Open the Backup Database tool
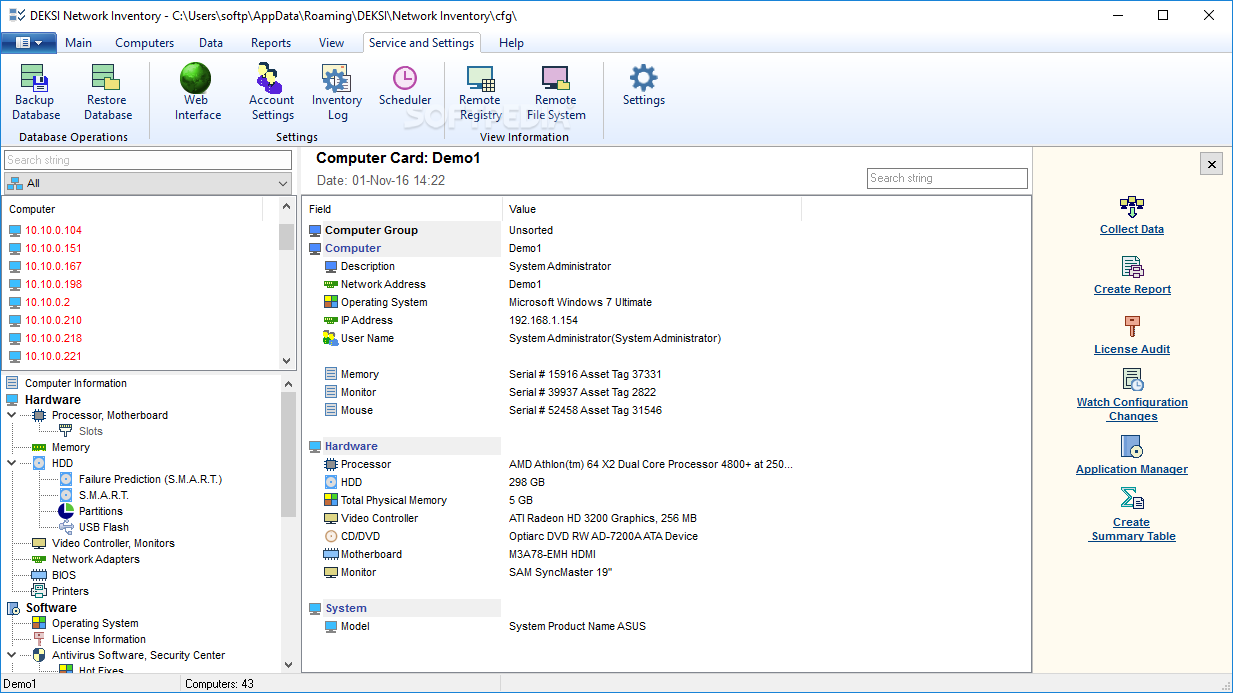Viewport: 1233px width, 693px height. coord(36,92)
